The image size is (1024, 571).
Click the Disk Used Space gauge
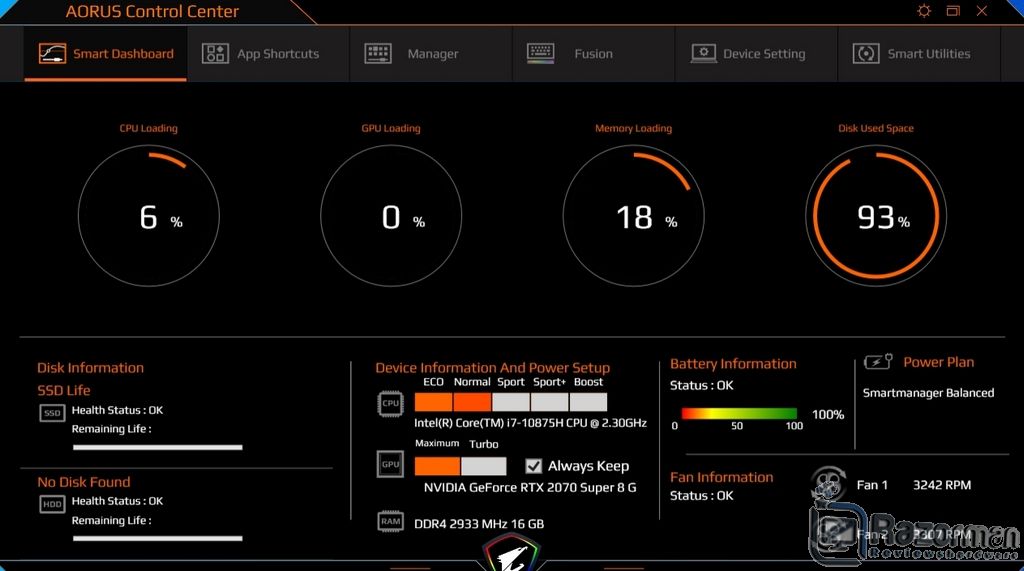pos(876,216)
